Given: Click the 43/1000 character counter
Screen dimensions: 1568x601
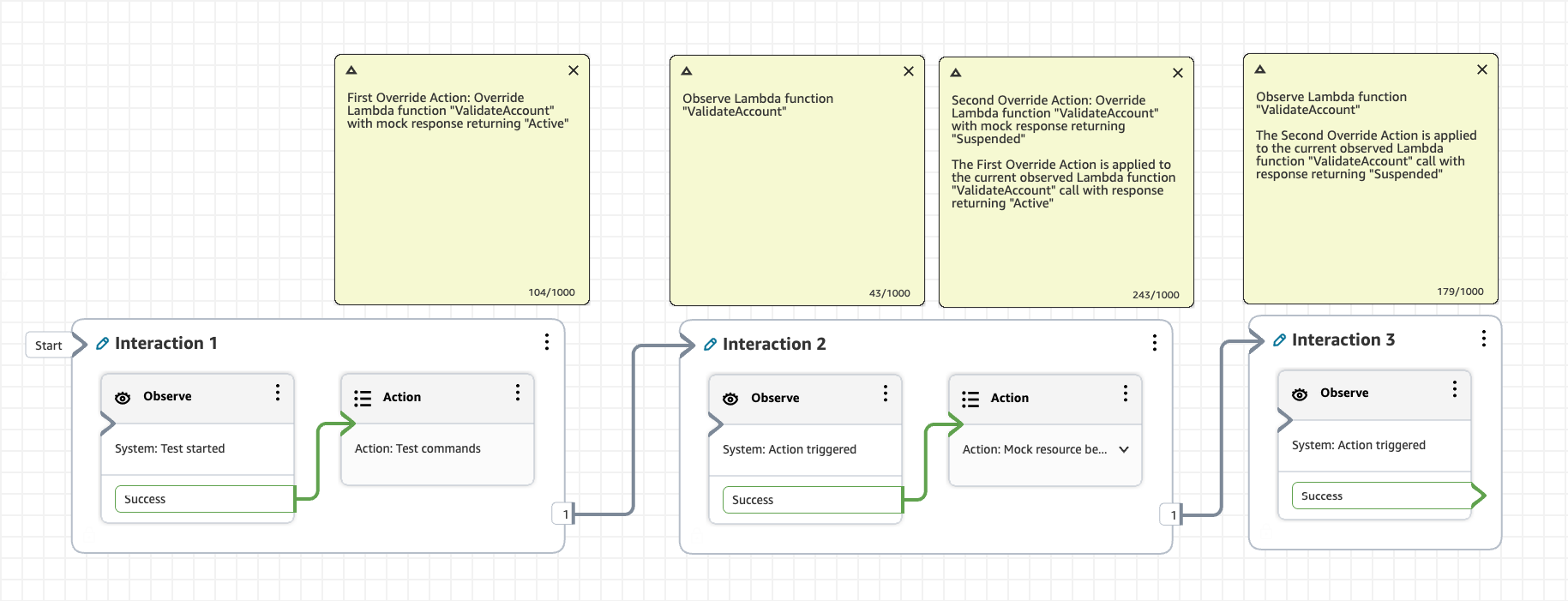Looking at the screenshot, I should 889,293.
